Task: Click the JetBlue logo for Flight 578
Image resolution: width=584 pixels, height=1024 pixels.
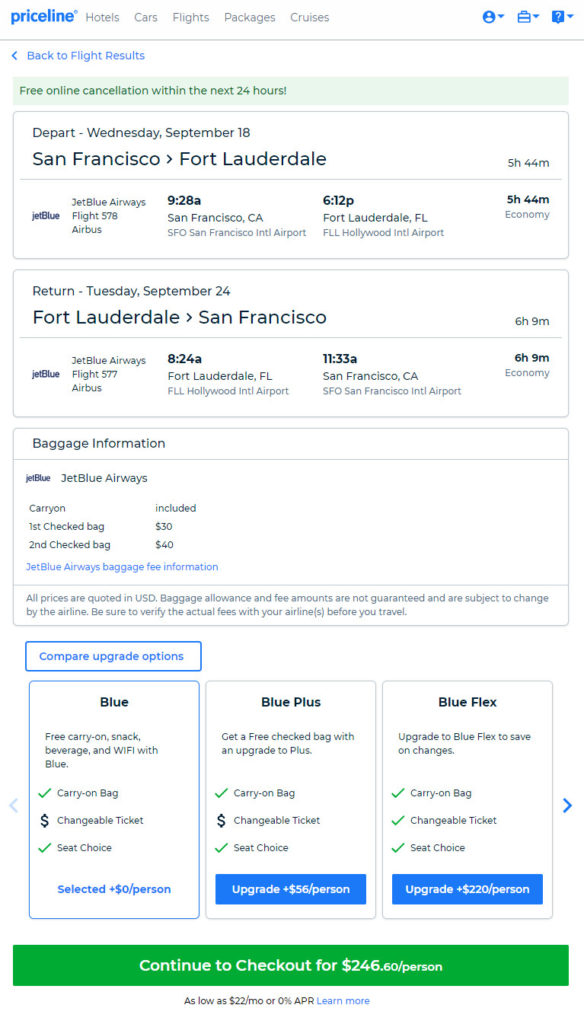Action: point(46,216)
